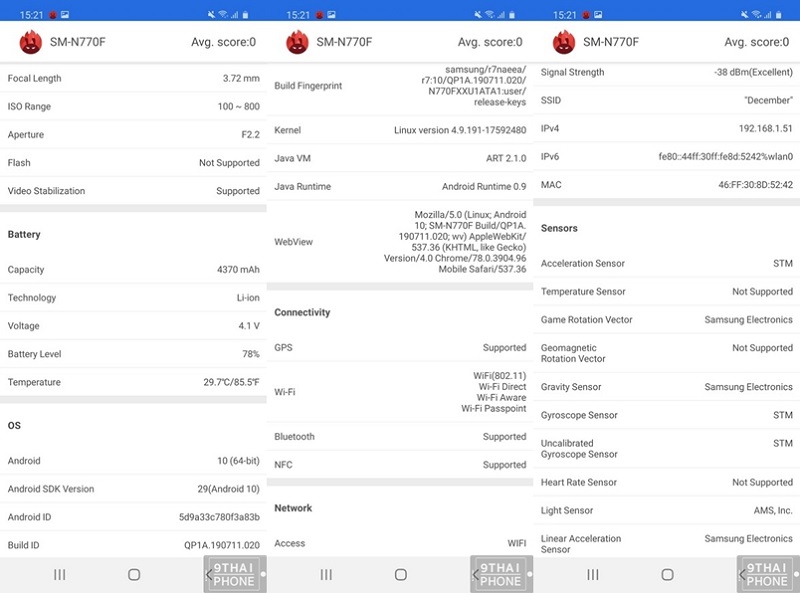The image size is (800, 593).
Task: Select the "ART 2.1.0" Java VM value
Action: point(506,158)
